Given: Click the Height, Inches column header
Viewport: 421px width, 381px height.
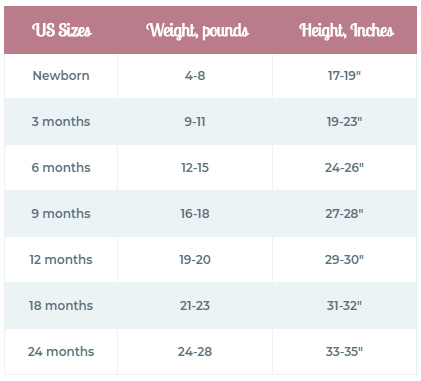Looking at the screenshot, I should click(347, 31).
